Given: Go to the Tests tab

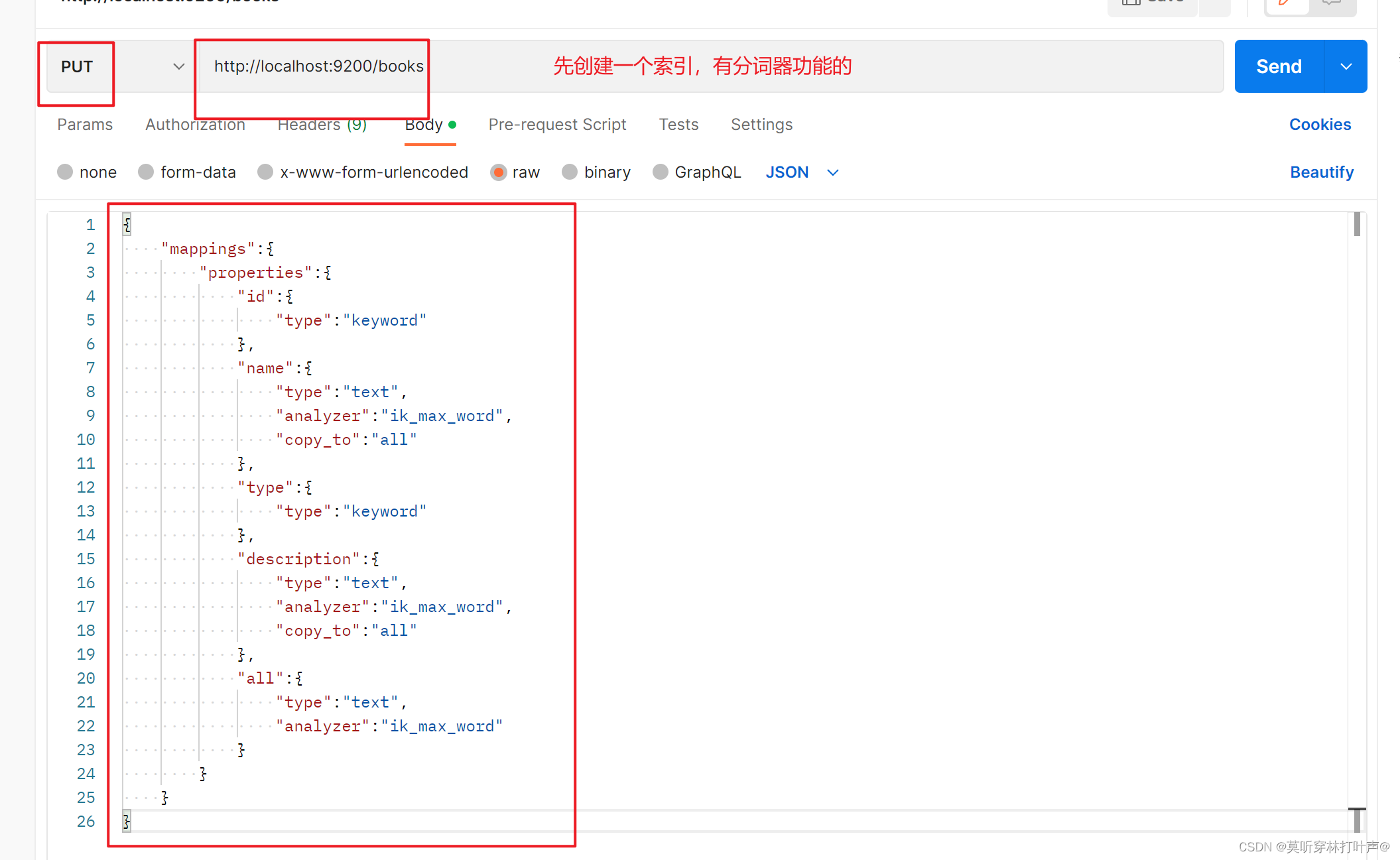Looking at the screenshot, I should tap(678, 125).
